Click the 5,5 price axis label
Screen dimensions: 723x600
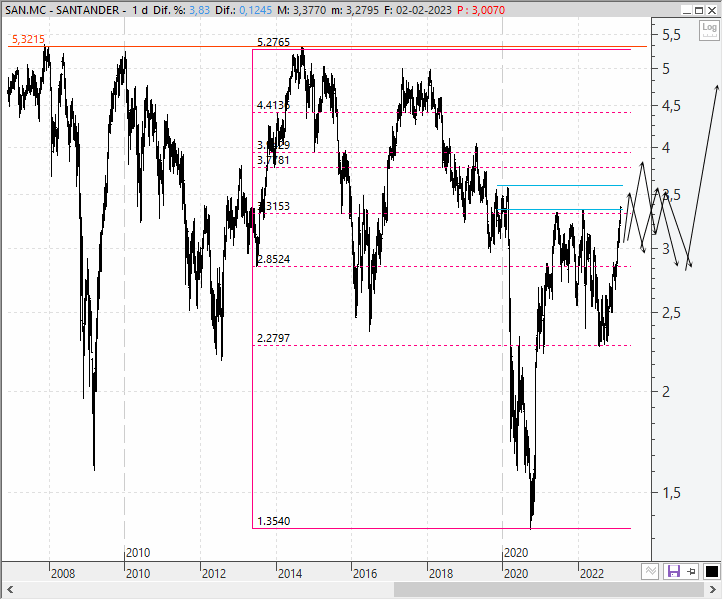point(671,36)
